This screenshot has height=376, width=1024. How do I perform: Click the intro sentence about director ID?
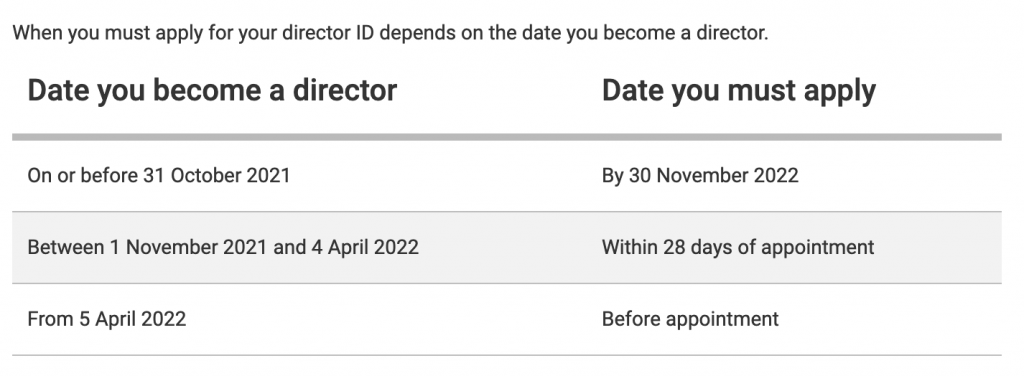[x=390, y=33]
